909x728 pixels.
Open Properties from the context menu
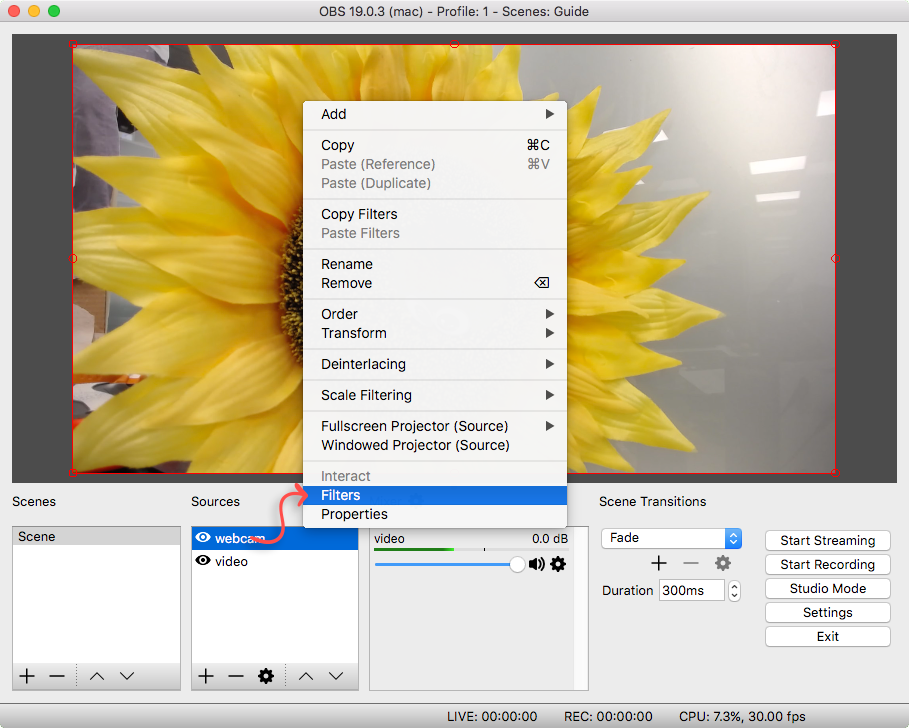click(x=435, y=515)
